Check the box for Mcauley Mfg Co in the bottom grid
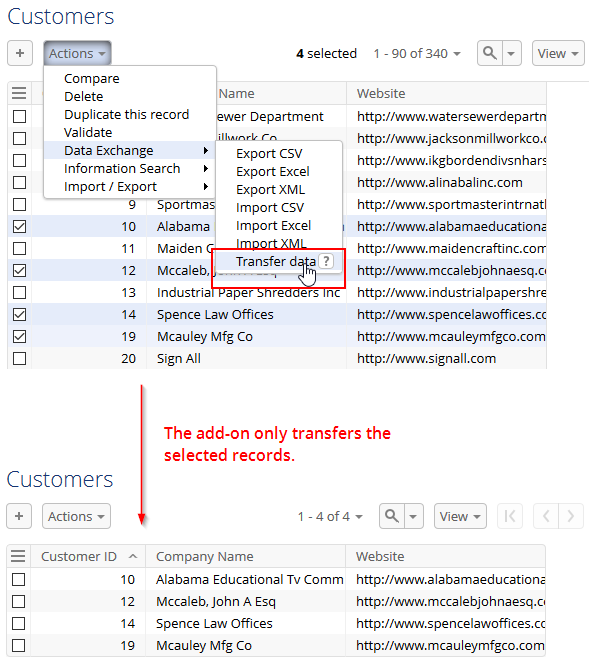The width and height of the screenshot is (589, 672). point(18,645)
